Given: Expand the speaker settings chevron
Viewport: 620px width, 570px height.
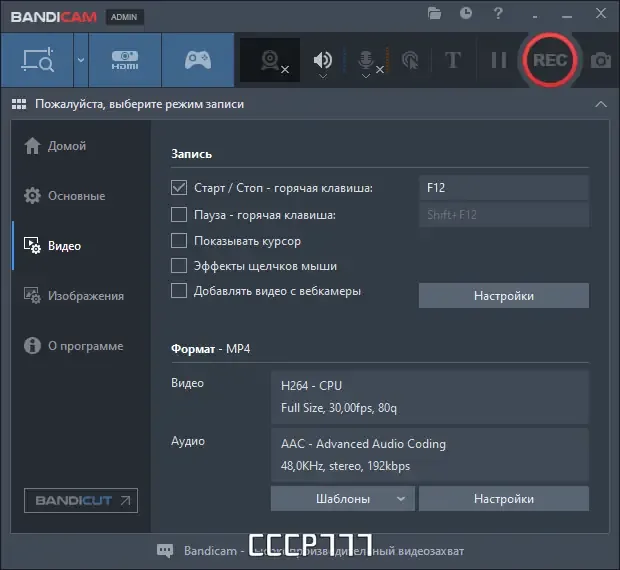Looking at the screenshot, I should click(323, 76).
